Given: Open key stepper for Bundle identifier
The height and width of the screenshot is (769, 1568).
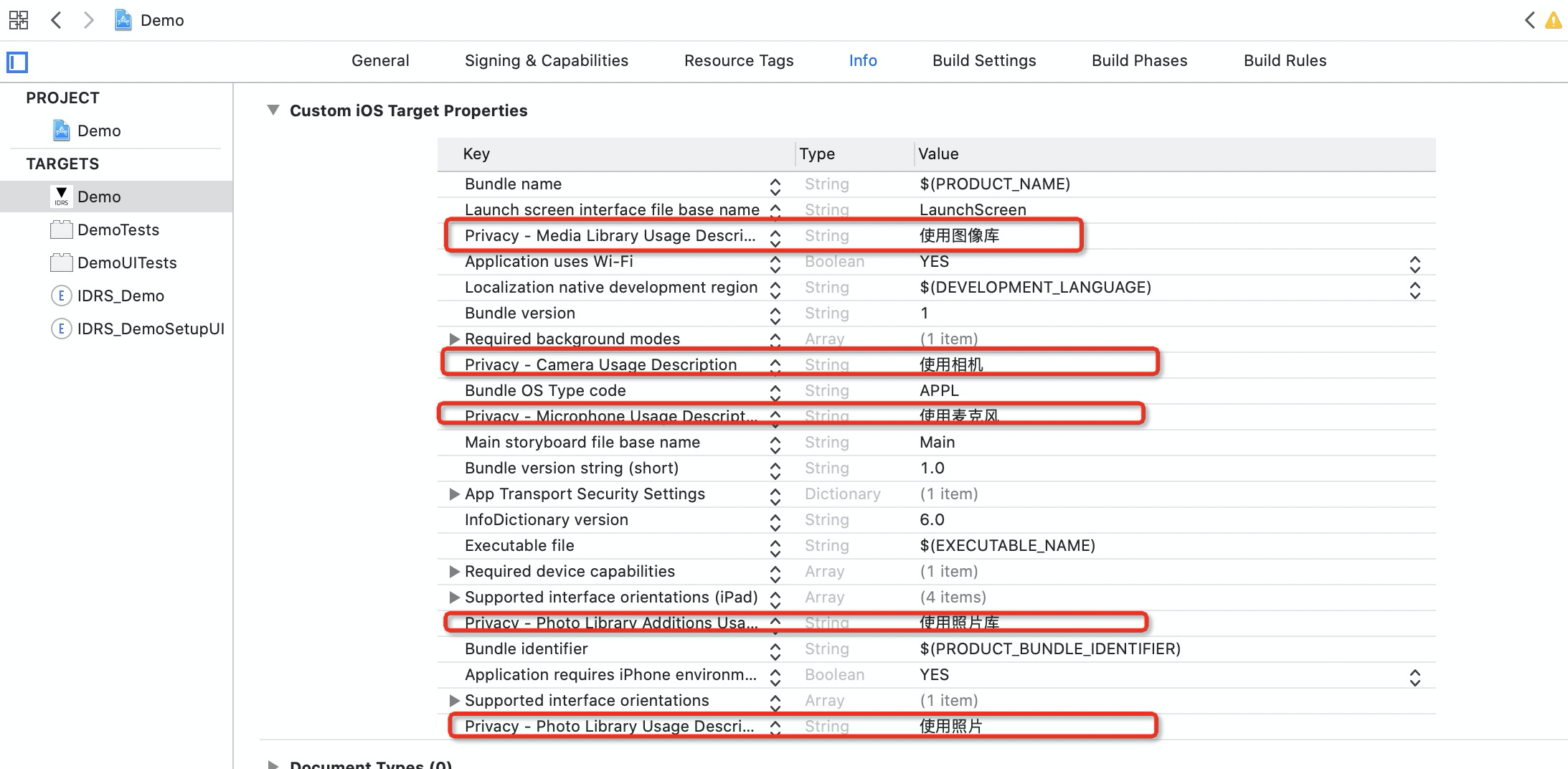Looking at the screenshot, I should [775, 651].
